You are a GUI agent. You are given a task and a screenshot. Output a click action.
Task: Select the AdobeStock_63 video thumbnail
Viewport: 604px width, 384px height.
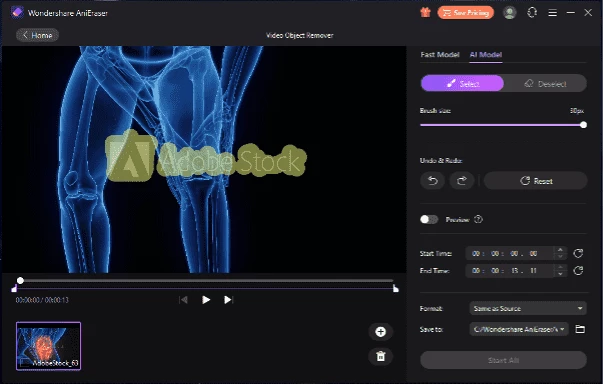[49, 346]
